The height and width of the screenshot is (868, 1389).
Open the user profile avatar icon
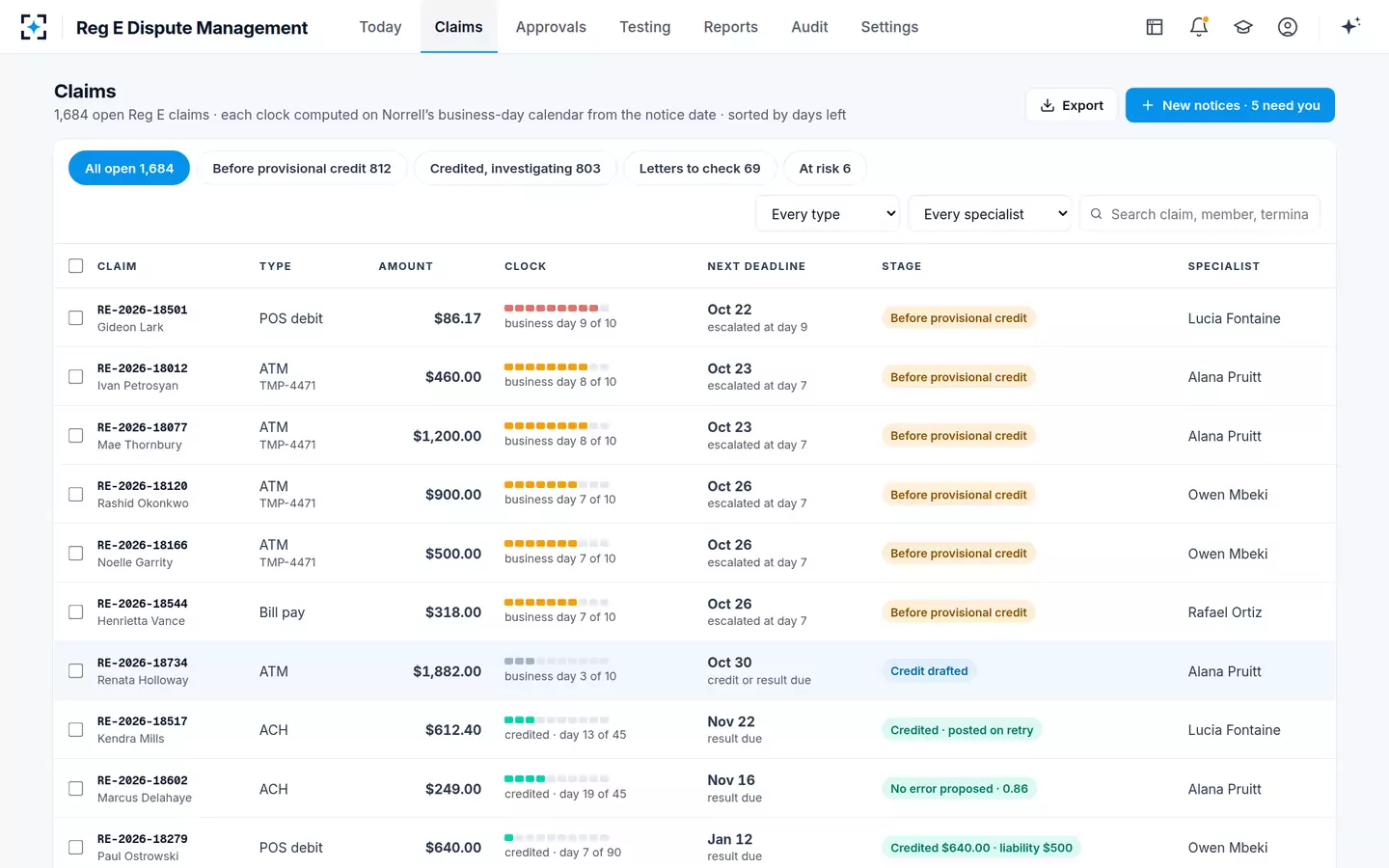(x=1288, y=27)
